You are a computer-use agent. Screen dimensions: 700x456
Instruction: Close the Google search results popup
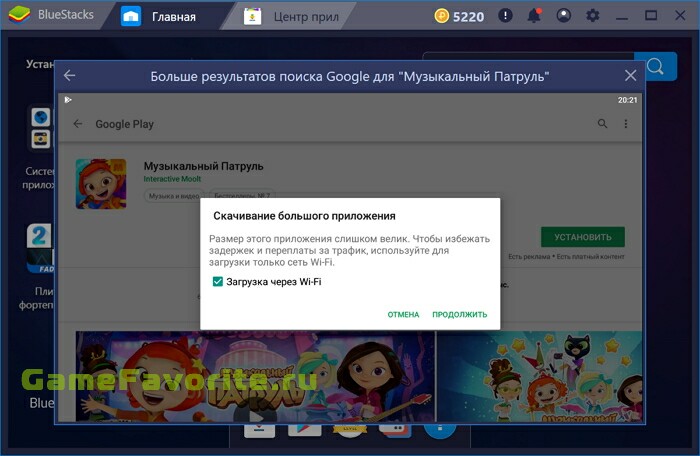coord(630,75)
